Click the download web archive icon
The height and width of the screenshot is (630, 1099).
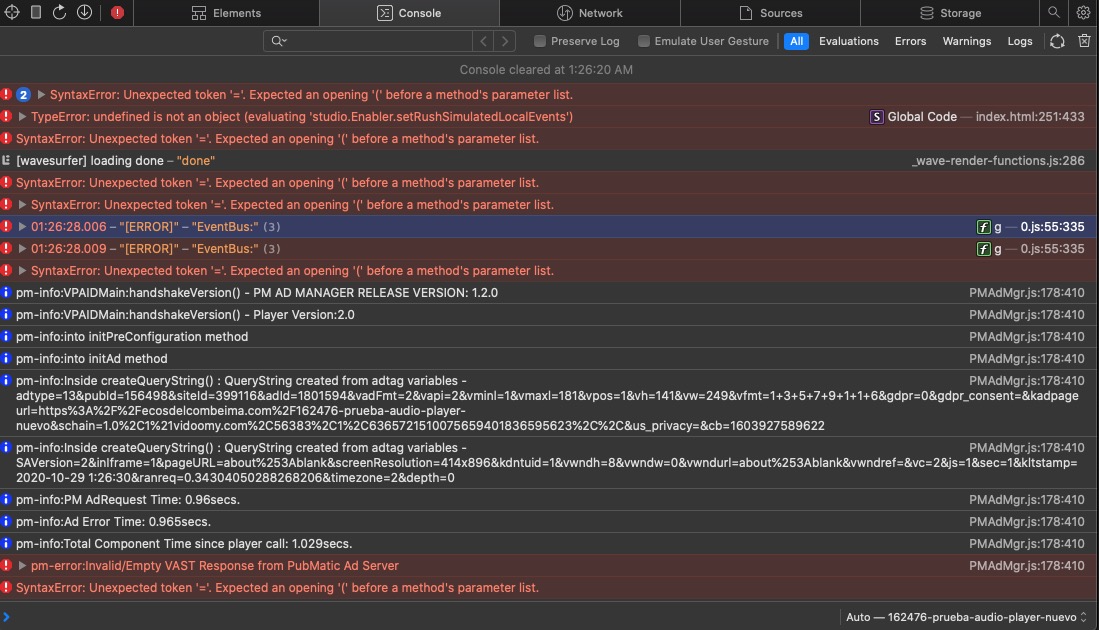tap(84, 13)
